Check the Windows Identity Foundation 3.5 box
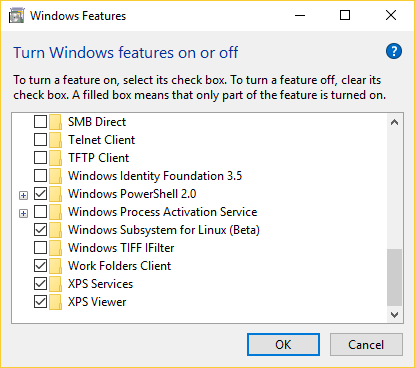415x368 pixels. pos(40,176)
